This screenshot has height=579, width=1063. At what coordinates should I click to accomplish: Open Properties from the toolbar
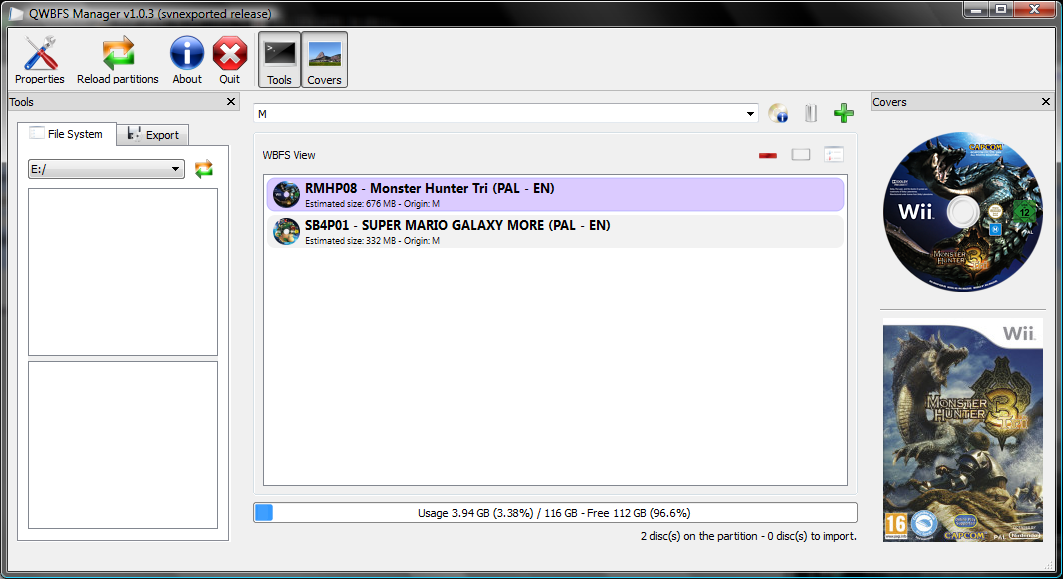(40, 60)
